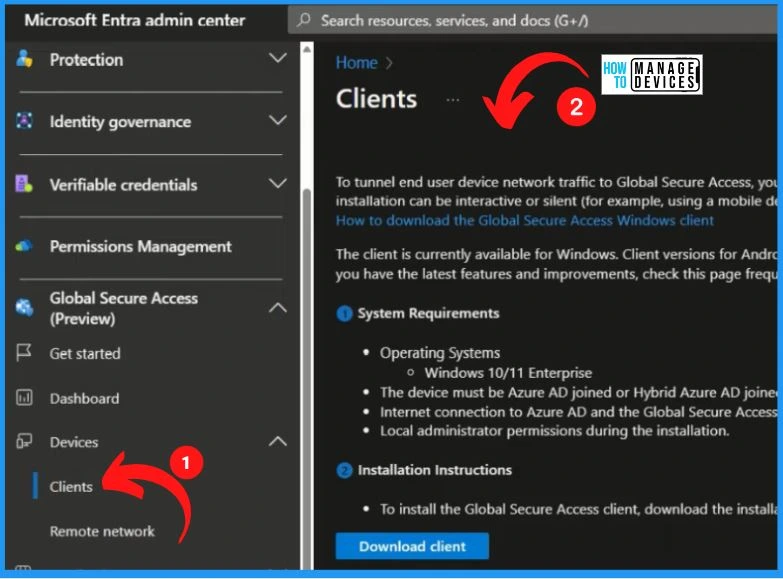Select Clients under Devices
Screen dimensions: 783x579
[x=71, y=487]
